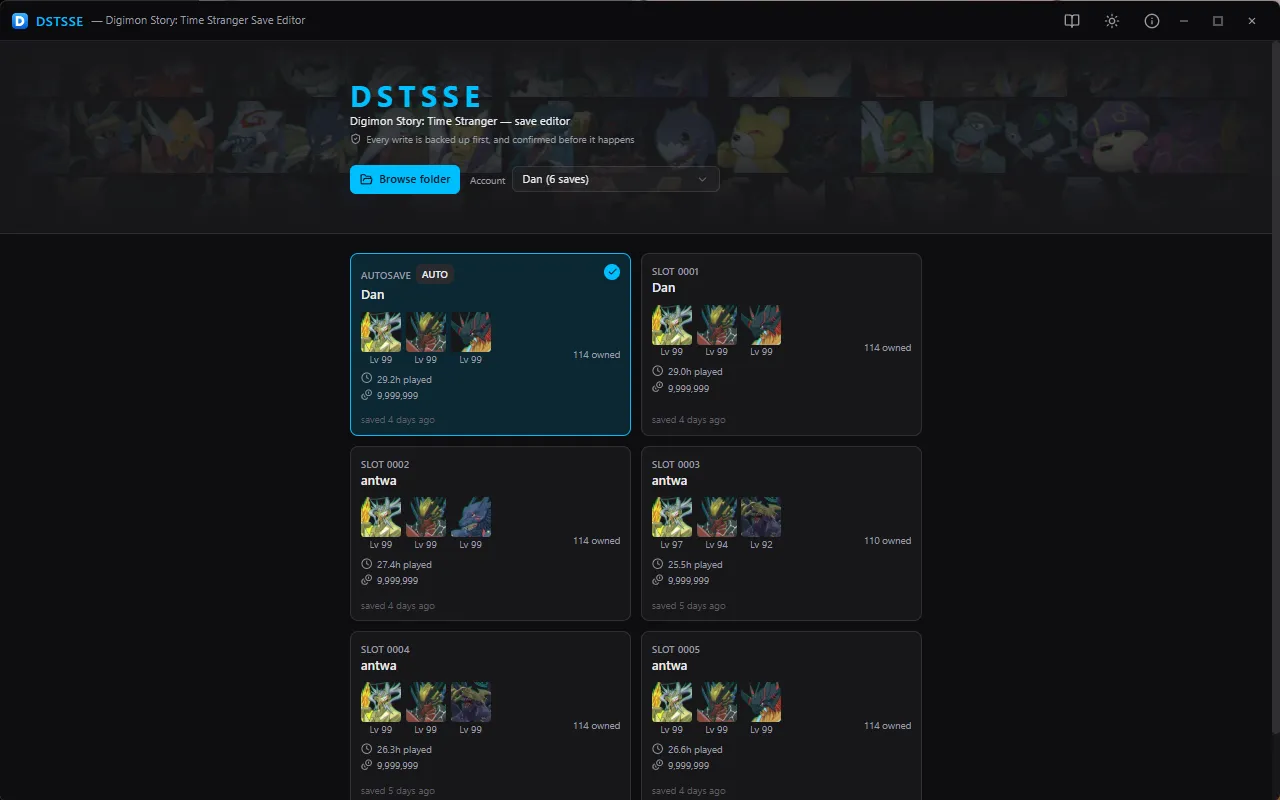Click the clock icon beside 27.4h played
Screen dimensions: 1280x800
click(x=366, y=564)
